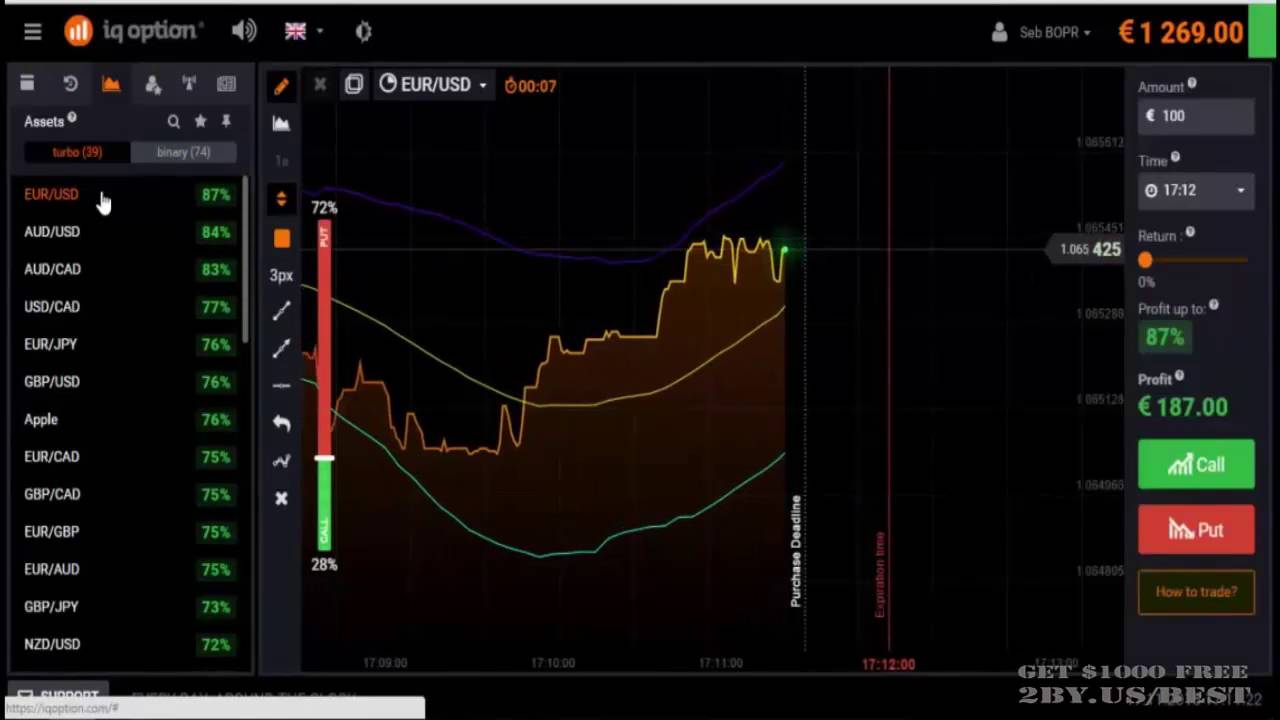This screenshot has width=1280, height=720.
Task: Switch to the turbo (39) tab
Action: coord(77,152)
